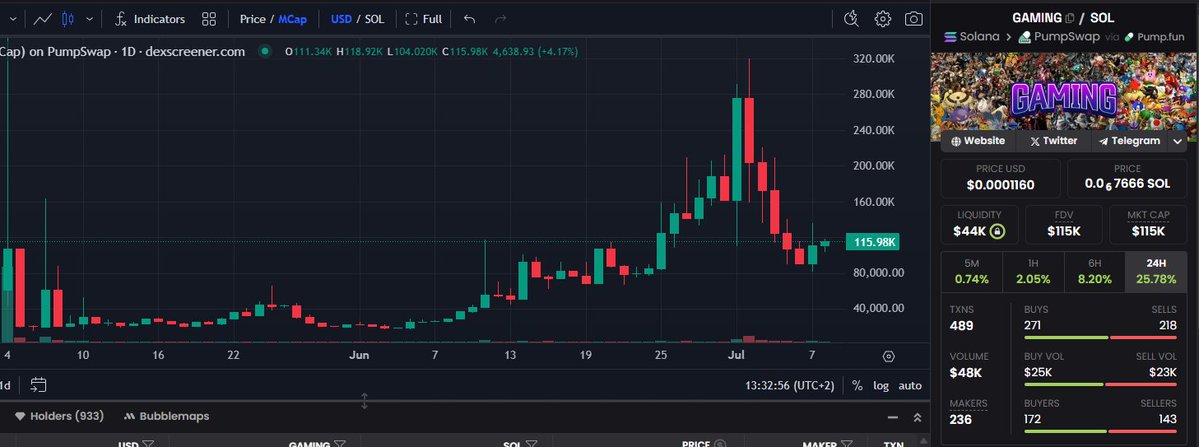Redo the chart action

(501, 19)
